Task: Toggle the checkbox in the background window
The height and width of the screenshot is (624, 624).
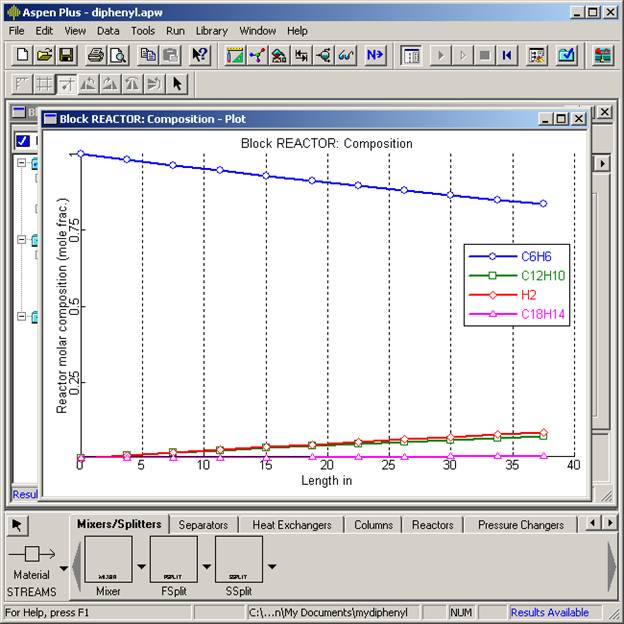Action: [23, 141]
